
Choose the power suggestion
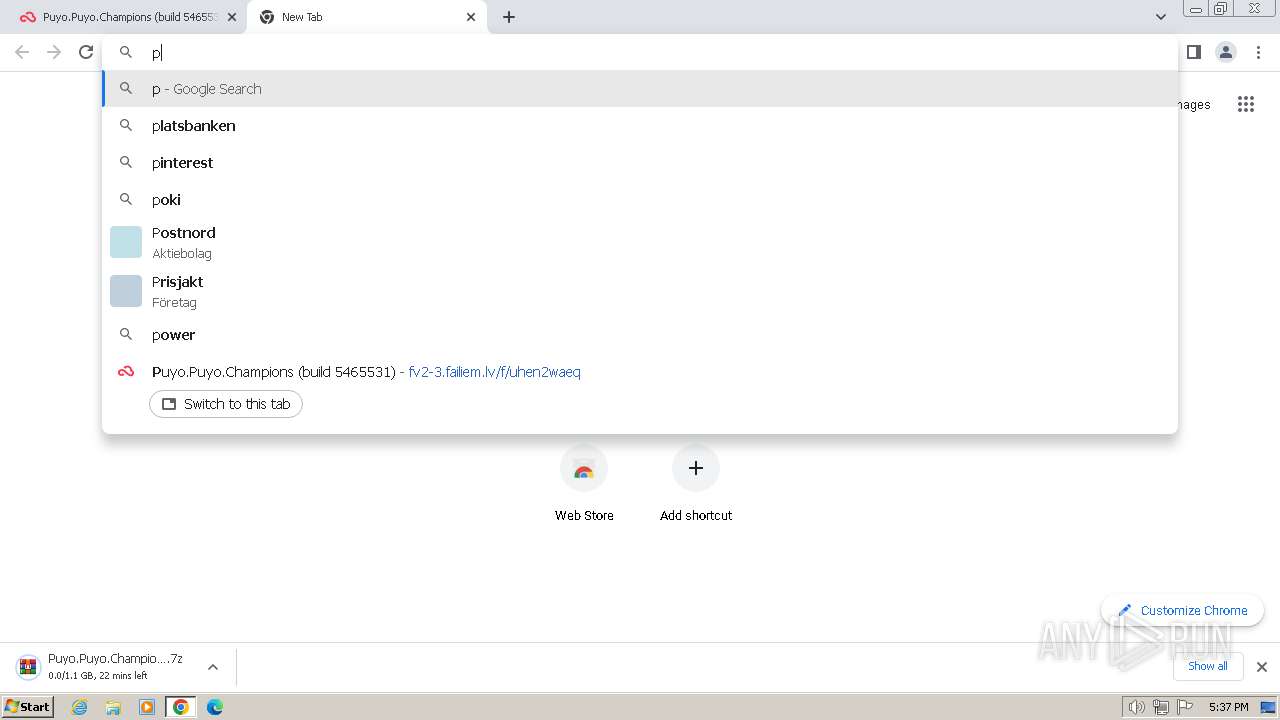click(x=640, y=335)
